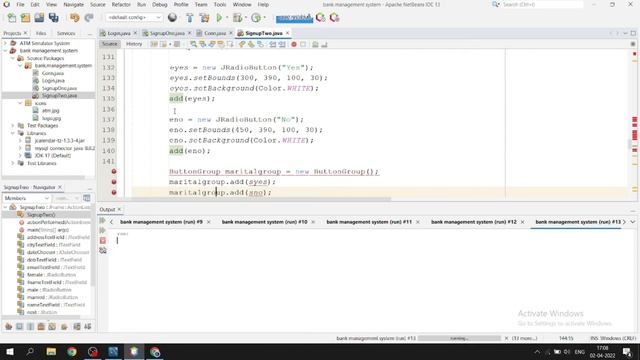Select bank management system (run) #10 output tab
The width and height of the screenshot is (640, 360).
(x=264, y=222)
